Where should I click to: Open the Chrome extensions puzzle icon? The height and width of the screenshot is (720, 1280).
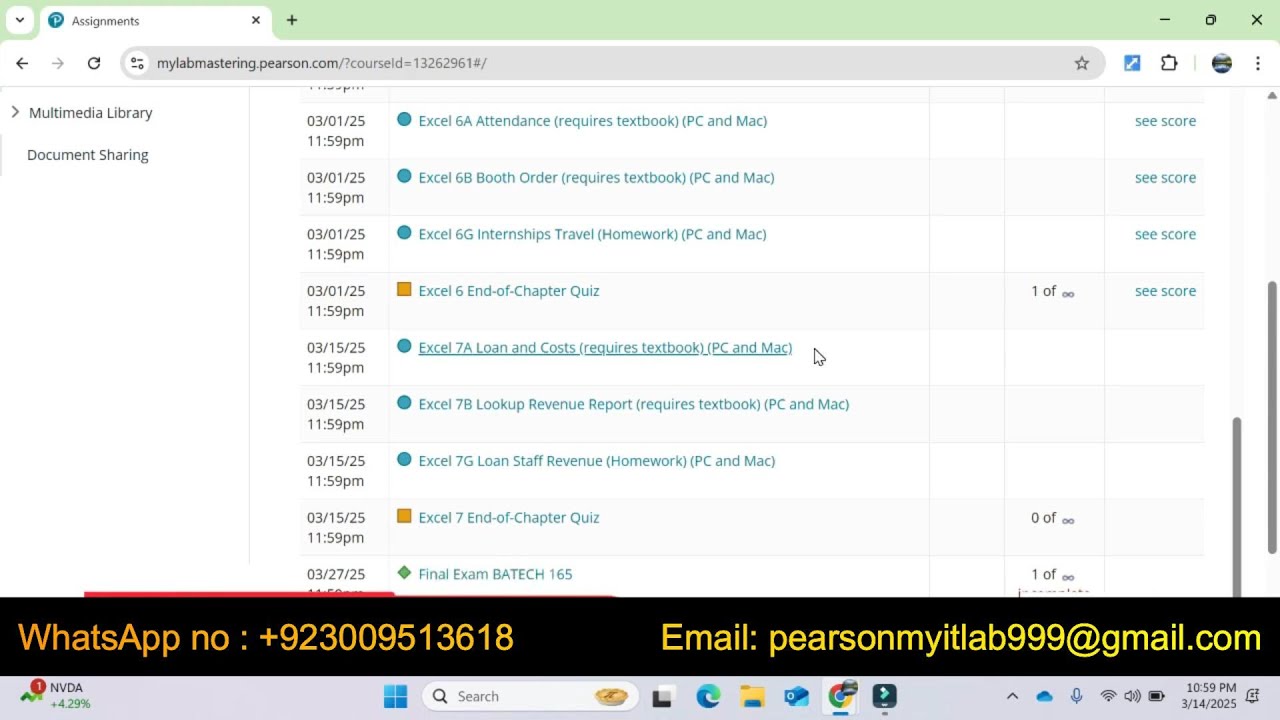point(1169,63)
